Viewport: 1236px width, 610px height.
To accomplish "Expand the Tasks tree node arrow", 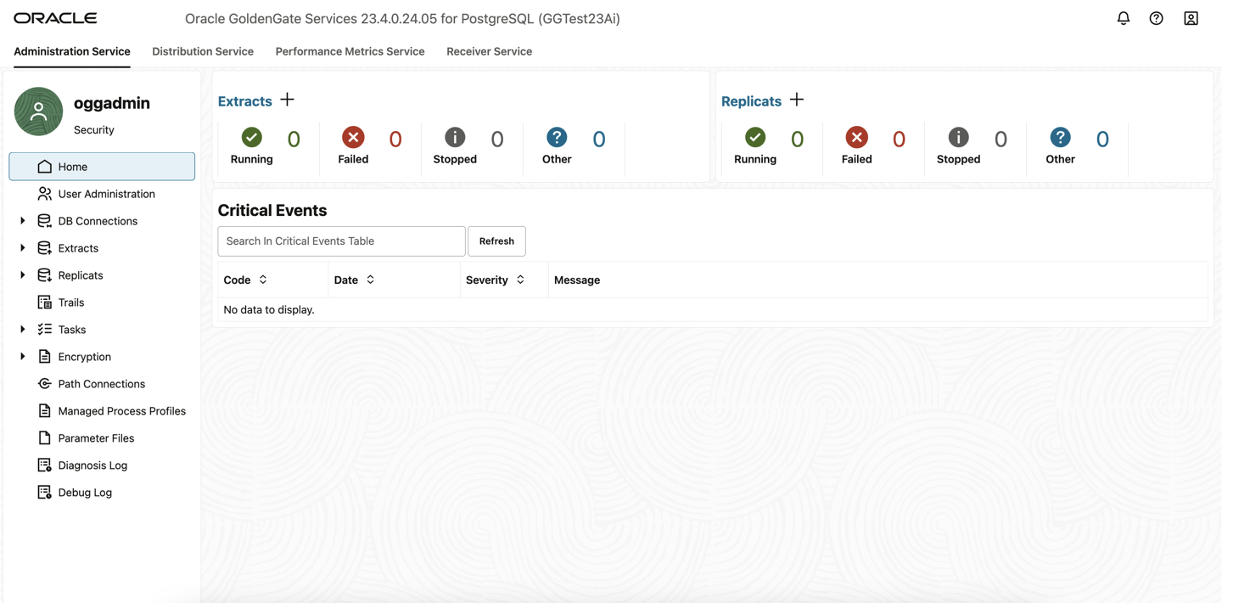I will point(23,329).
